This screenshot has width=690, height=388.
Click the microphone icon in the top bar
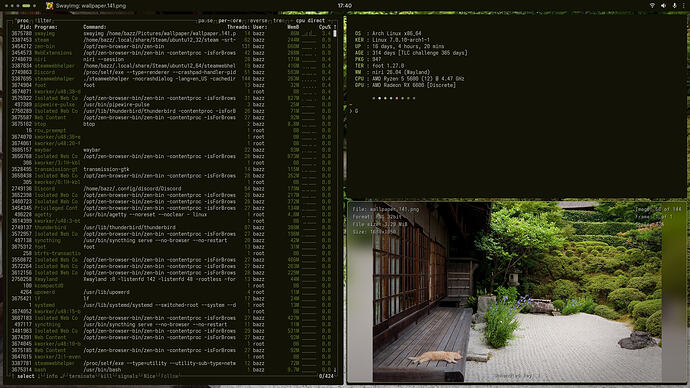pyautogui.click(x=675, y=6)
